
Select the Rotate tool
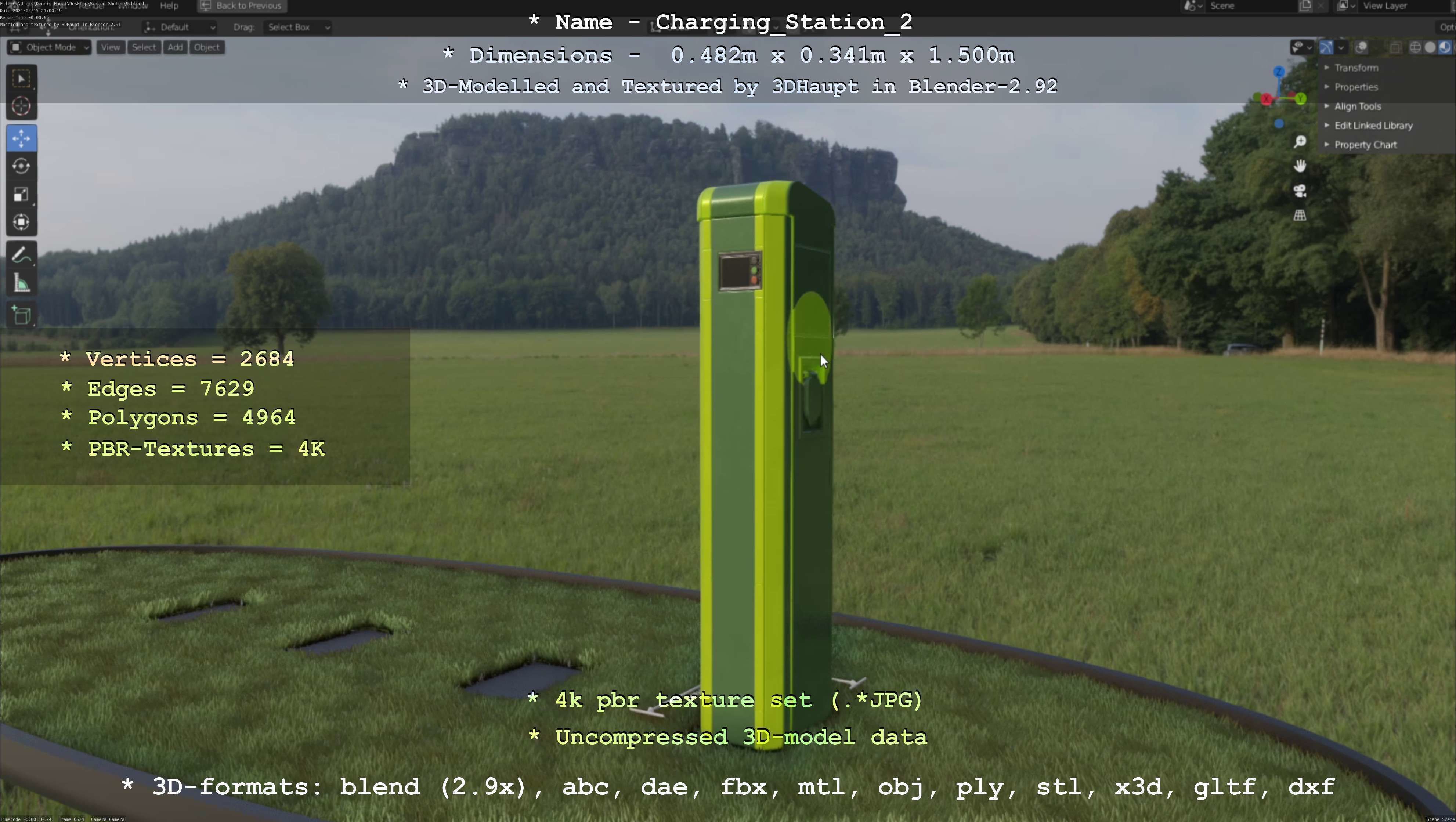pos(21,166)
